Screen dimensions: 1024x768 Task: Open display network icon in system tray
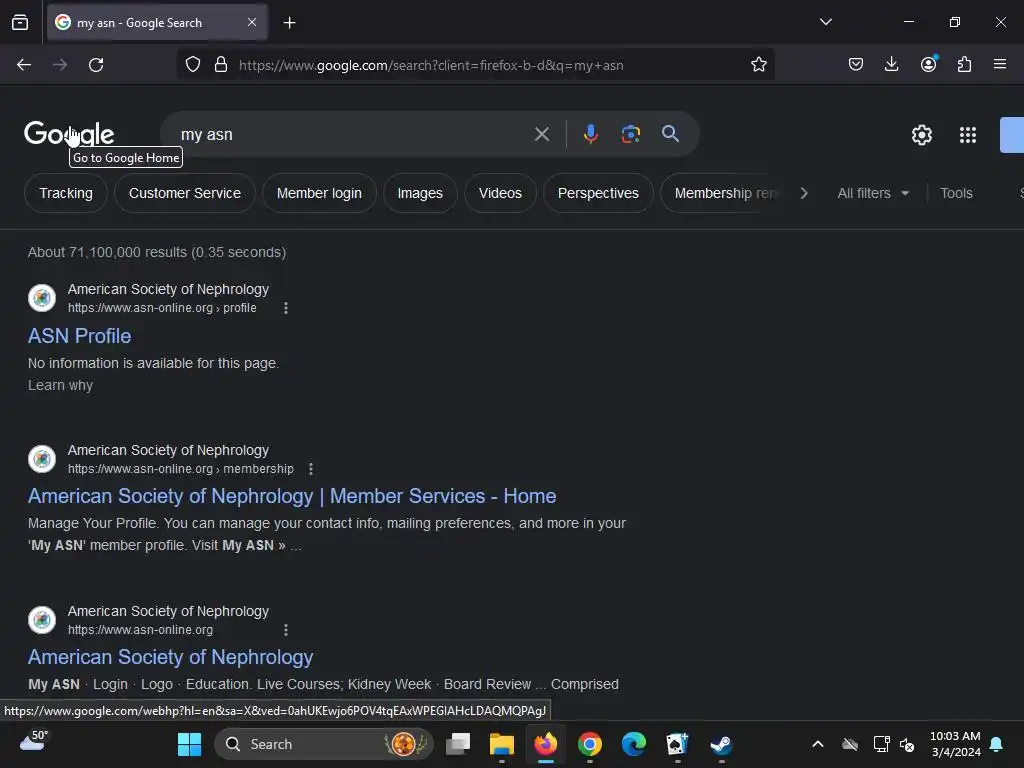[x=881, y=744]
